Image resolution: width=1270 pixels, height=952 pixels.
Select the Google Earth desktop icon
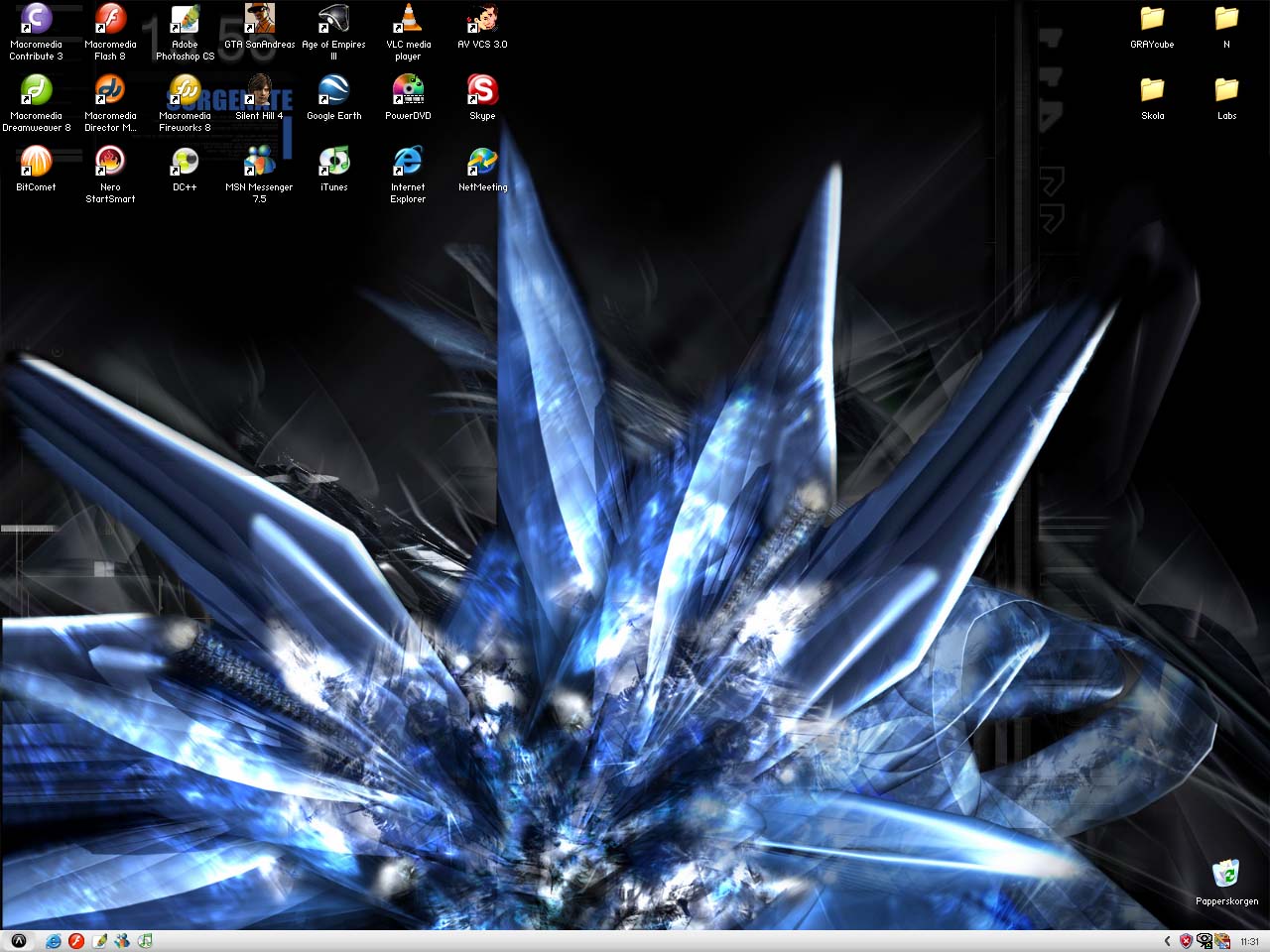point(333,98)
